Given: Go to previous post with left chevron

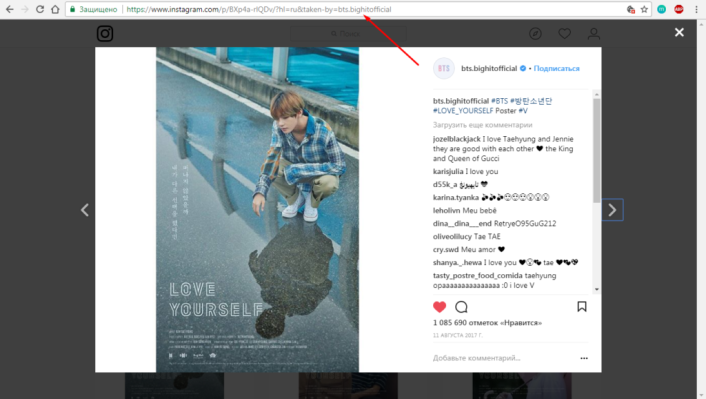Looking at the screenshot, I should [85, 210].
